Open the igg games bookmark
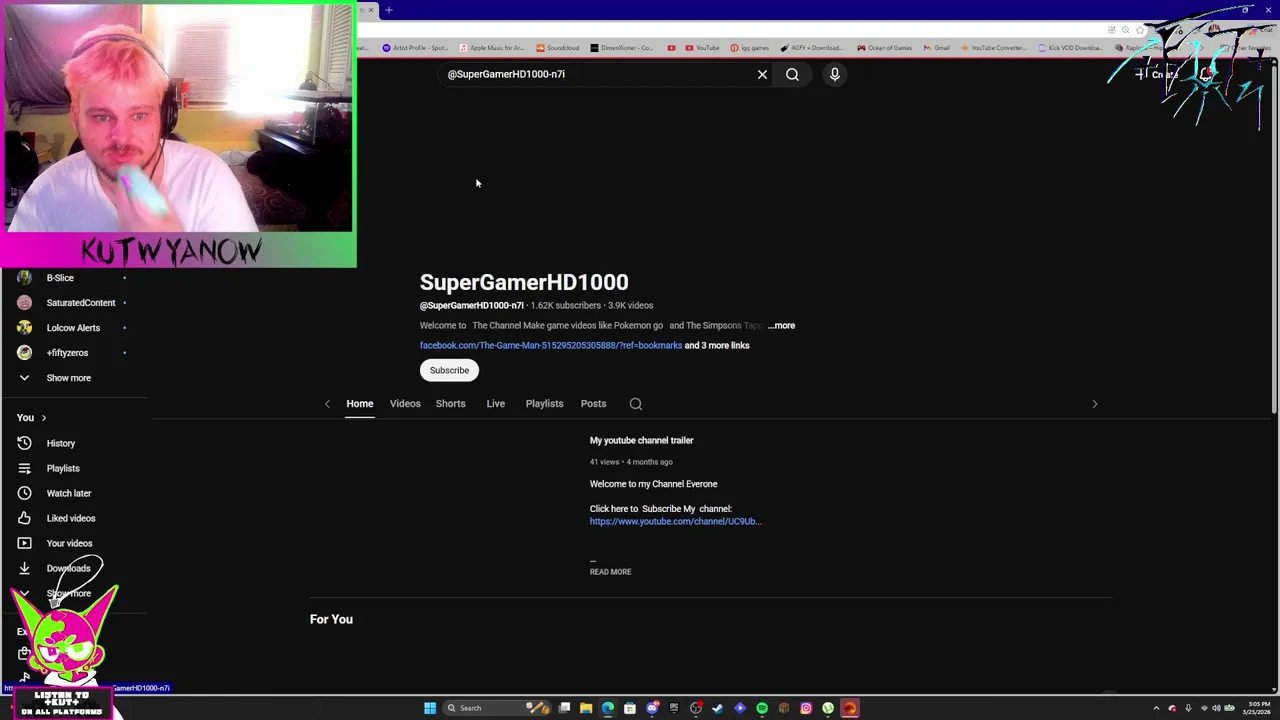 (x=750, y=47)
